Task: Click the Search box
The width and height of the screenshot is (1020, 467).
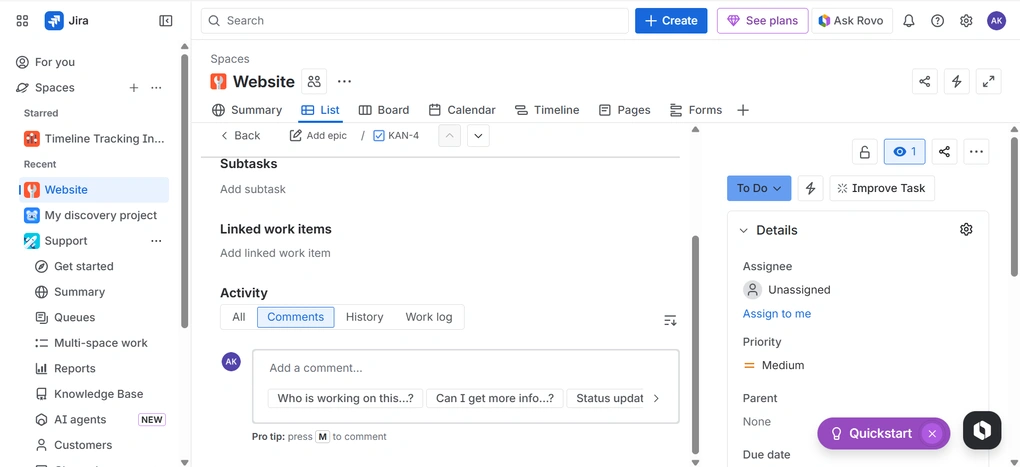Action: [x=415, y=21]
